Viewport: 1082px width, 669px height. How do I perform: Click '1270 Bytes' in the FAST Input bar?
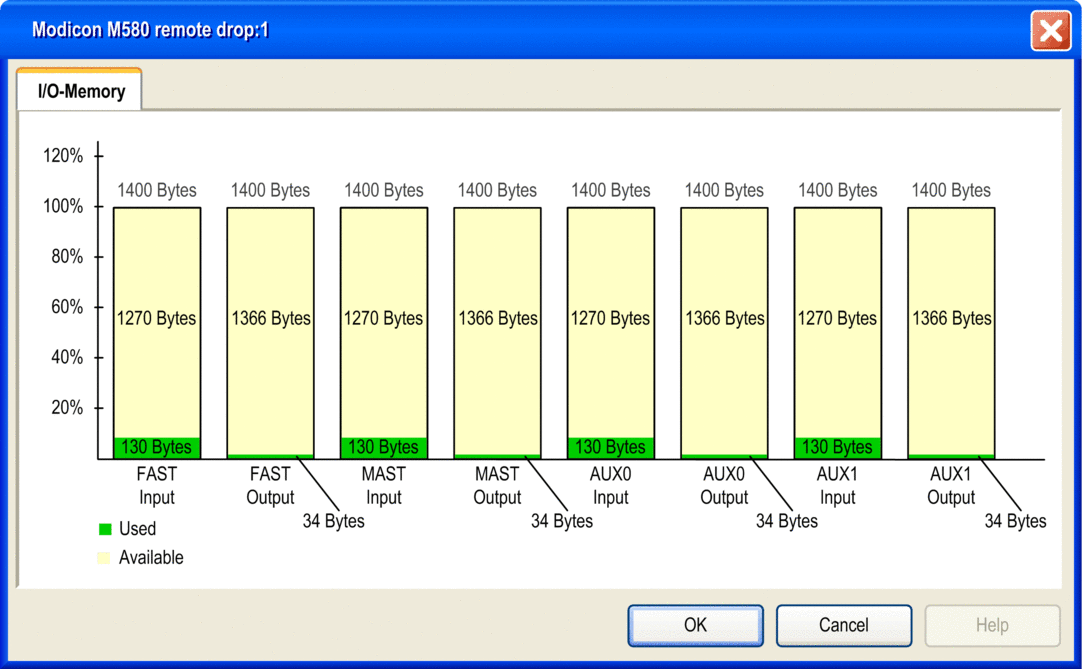157,318
